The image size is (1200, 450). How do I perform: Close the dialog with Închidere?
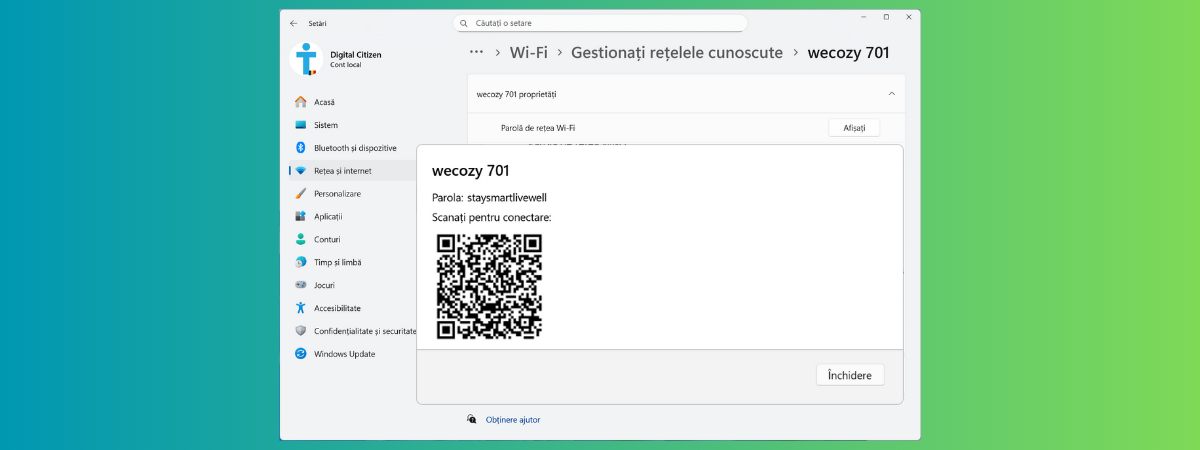(x=850, y=376)
